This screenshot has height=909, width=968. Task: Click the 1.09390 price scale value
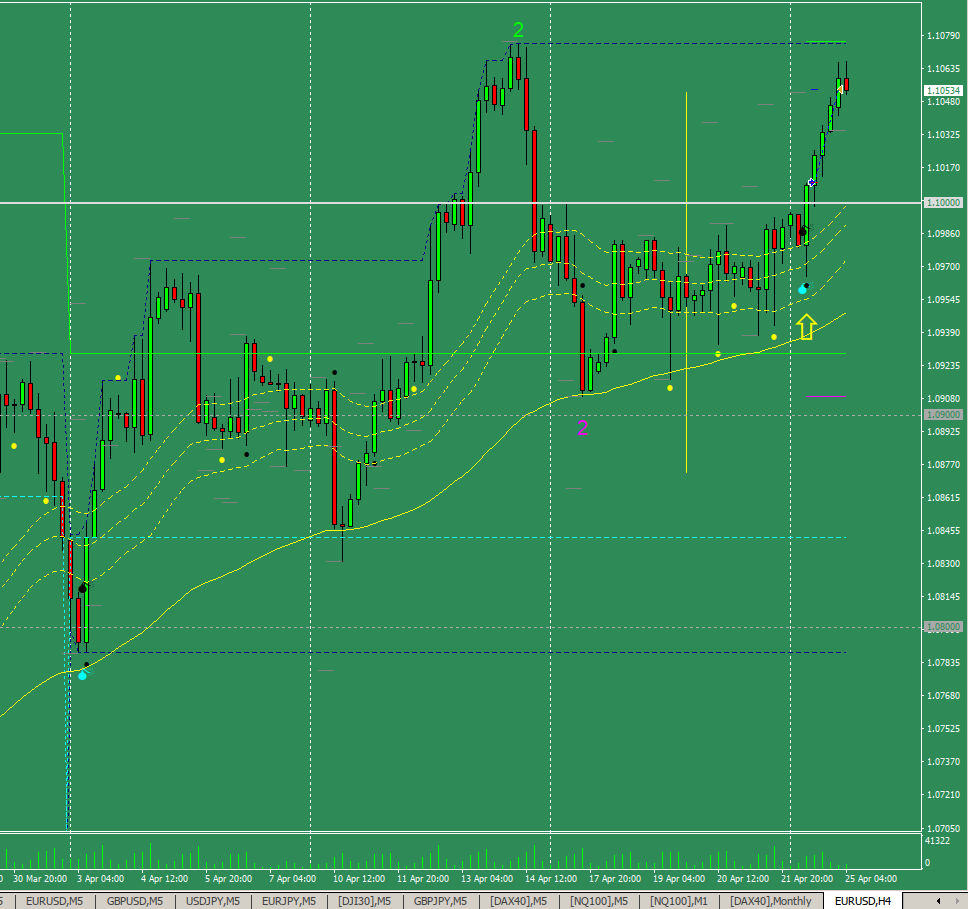(943, 333)
